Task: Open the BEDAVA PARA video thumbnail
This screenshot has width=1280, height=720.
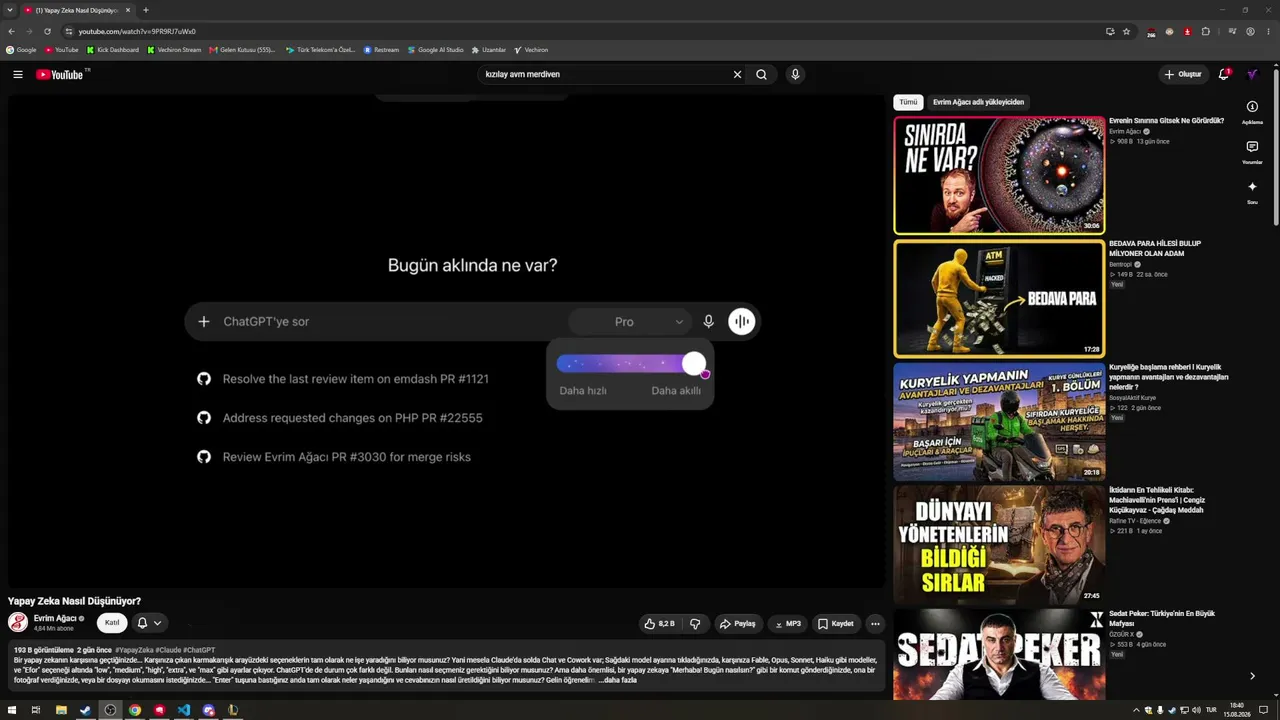Action: [999, 298]
